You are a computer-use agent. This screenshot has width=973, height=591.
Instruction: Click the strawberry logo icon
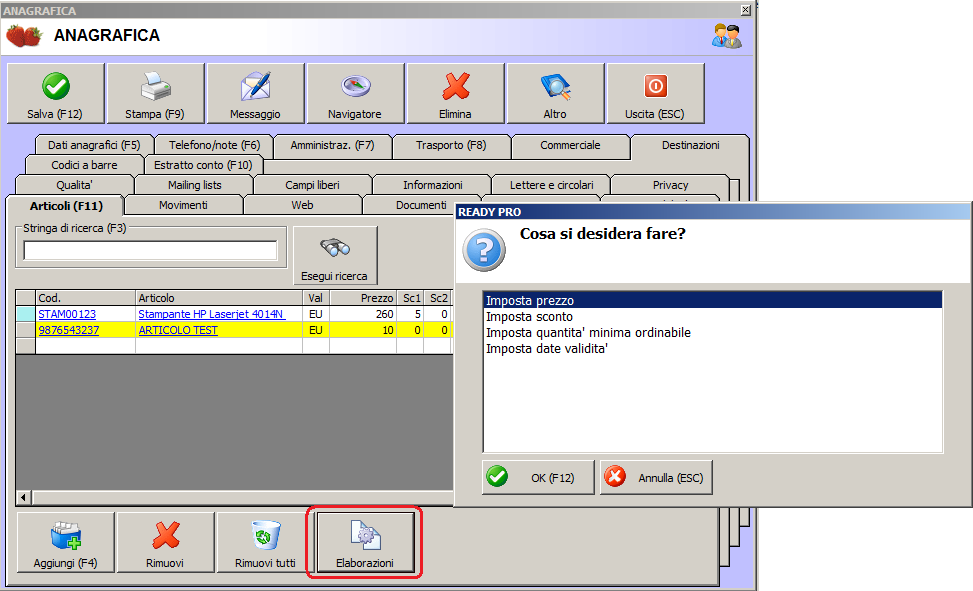(24, 35)
